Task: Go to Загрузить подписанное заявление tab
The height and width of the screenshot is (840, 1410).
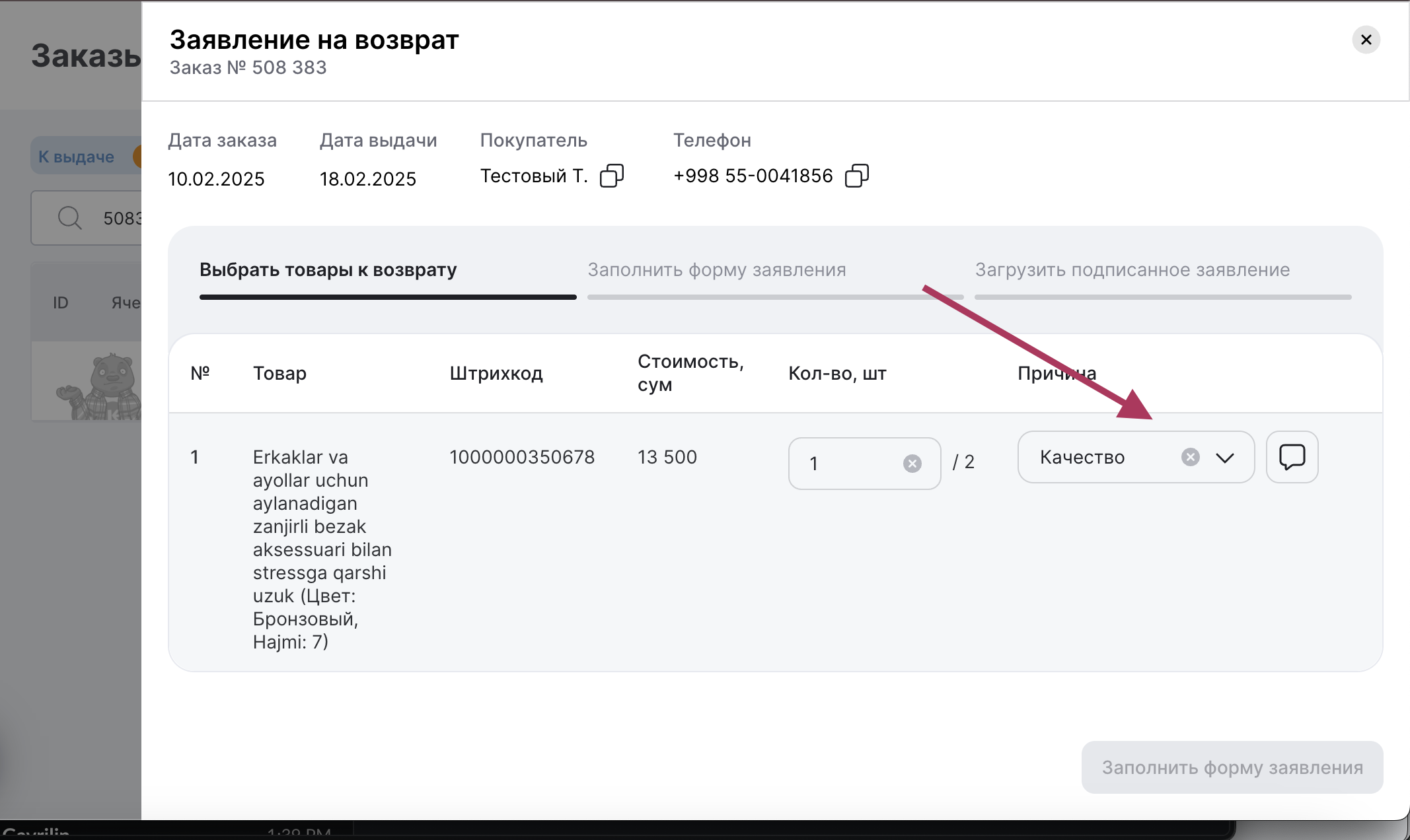Action: pos(1132,270)
